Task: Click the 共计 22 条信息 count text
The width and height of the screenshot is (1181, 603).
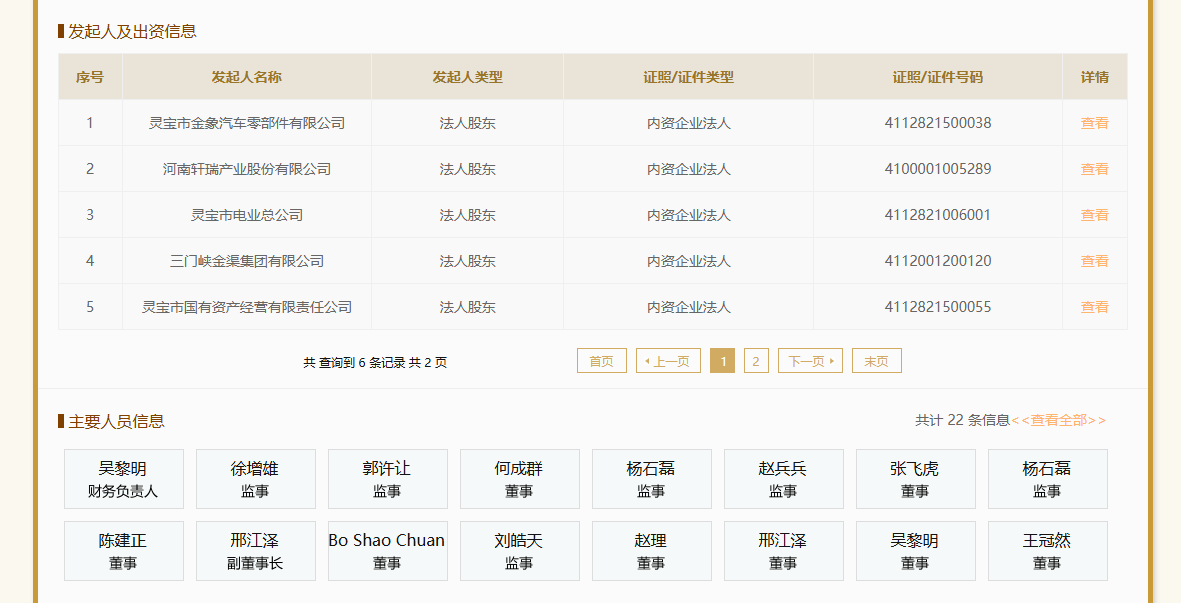Action: 963,420
